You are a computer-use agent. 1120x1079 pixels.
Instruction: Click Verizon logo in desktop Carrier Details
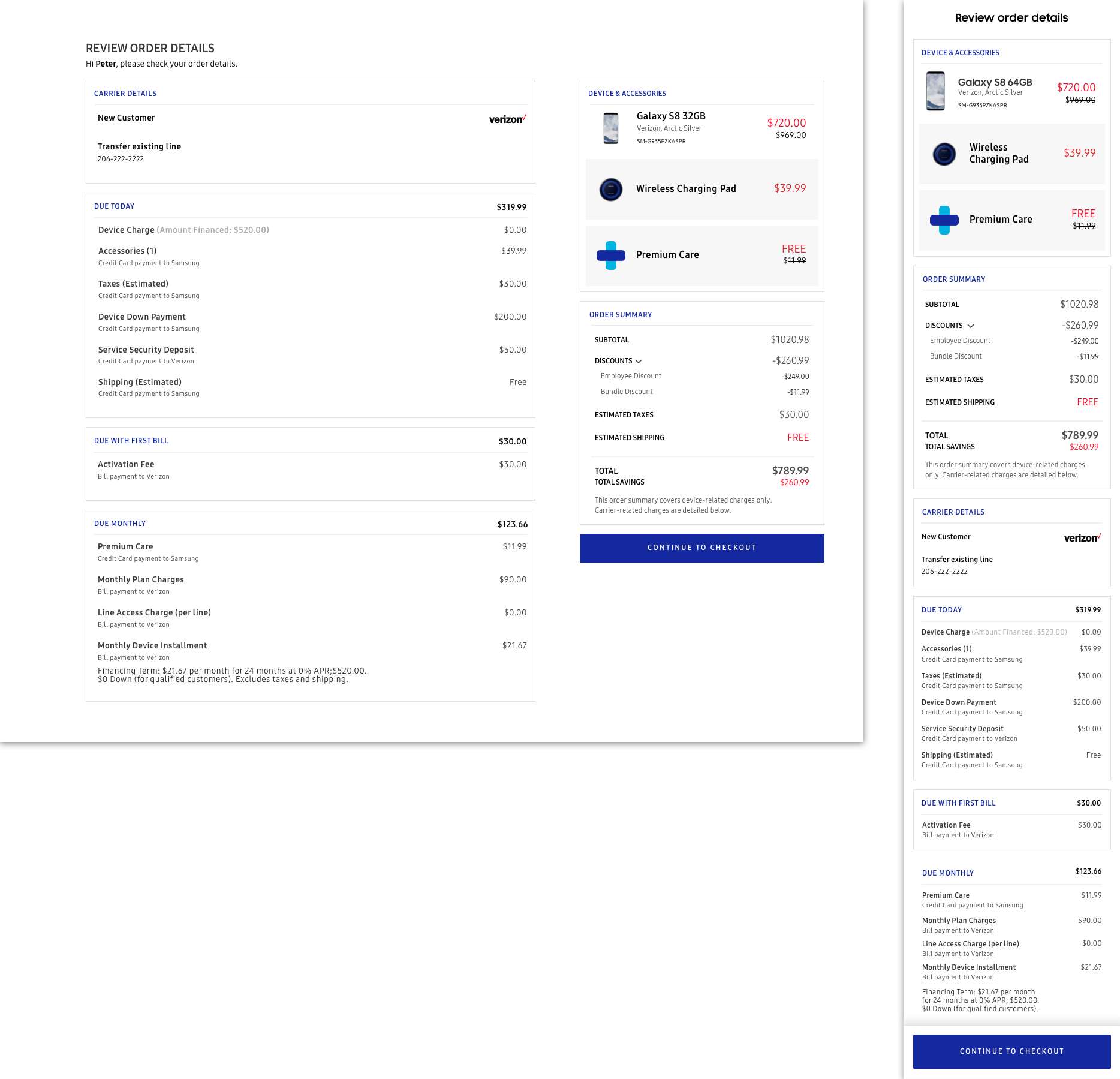(507, 119)
